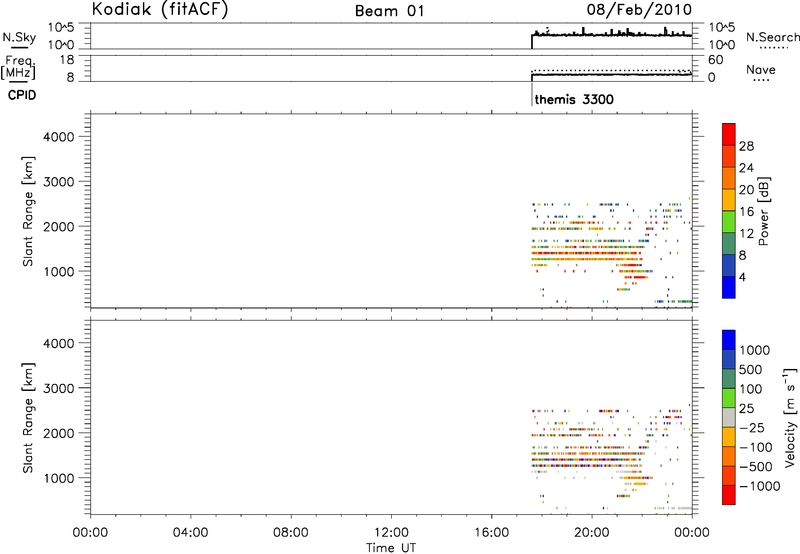Click the 'CPID' row label

tap(22, 95)
